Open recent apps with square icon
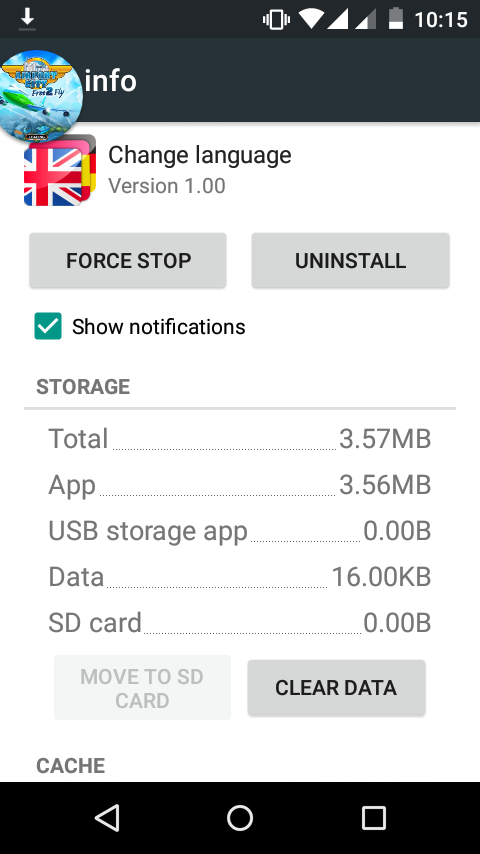The image size is (480, 854). [374, 818]
